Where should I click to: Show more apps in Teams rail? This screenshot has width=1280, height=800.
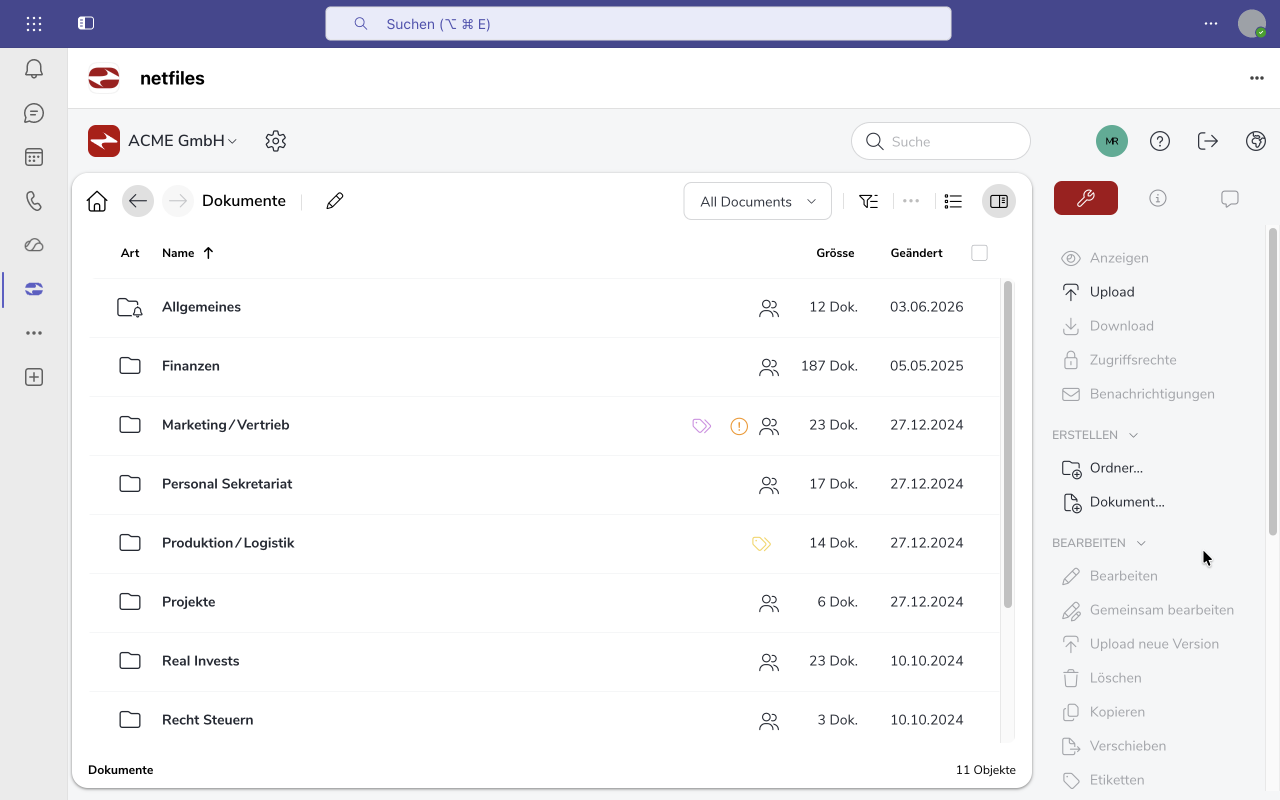pos(34,333)
